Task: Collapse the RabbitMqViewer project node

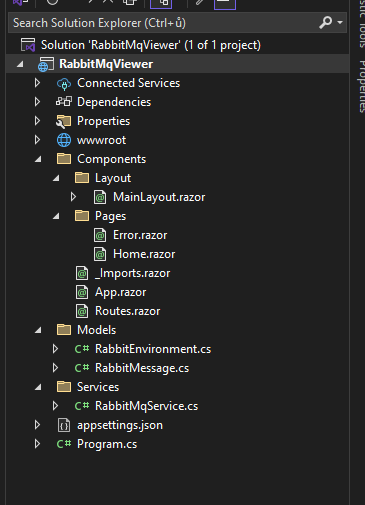Action: point(20,64)
